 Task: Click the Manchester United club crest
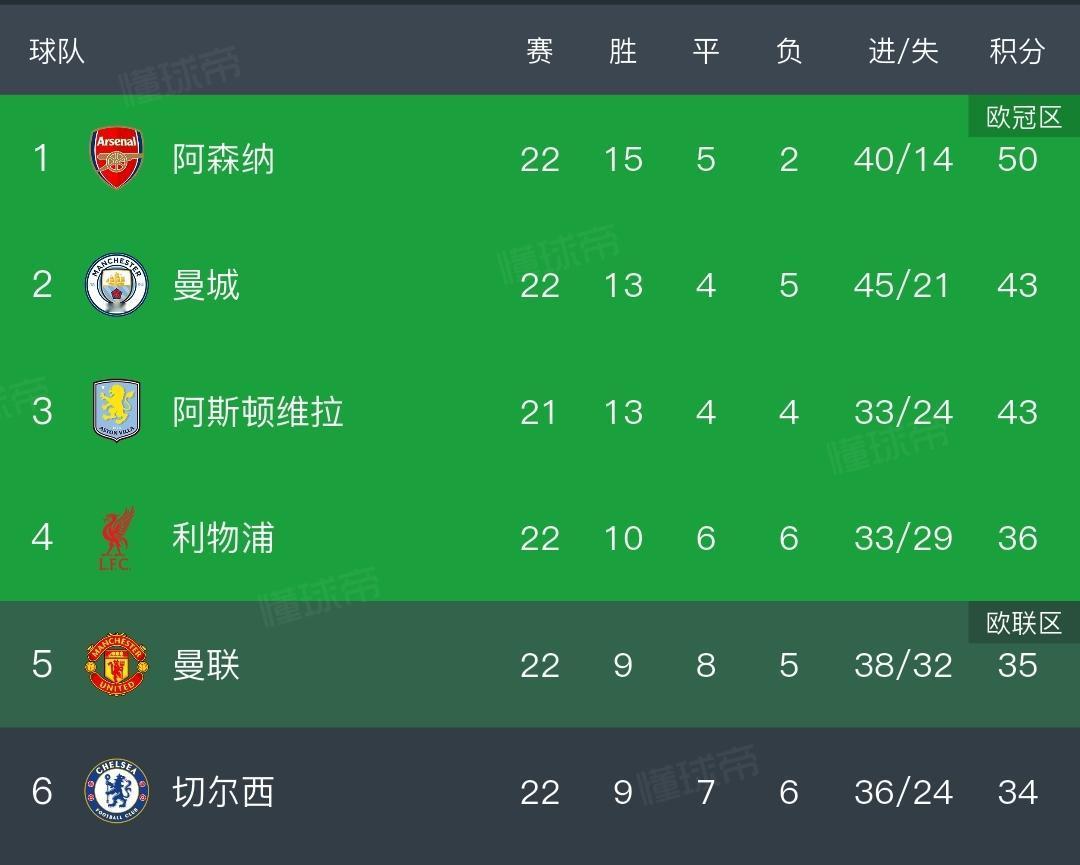[x=117, y=664]
